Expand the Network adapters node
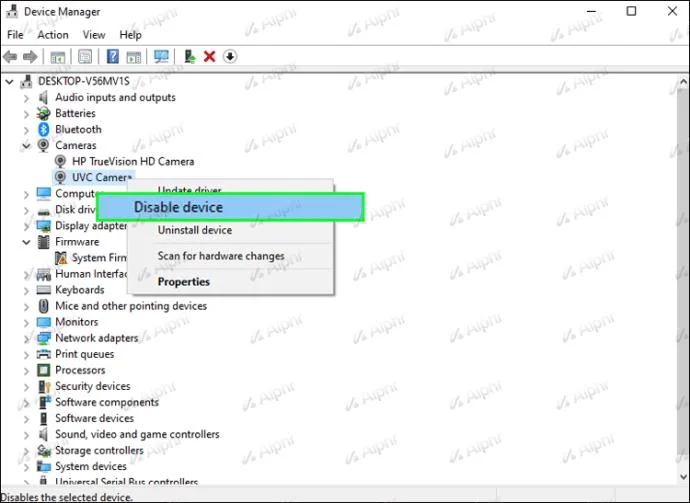The image size is (690, 503). pos(26,338)
